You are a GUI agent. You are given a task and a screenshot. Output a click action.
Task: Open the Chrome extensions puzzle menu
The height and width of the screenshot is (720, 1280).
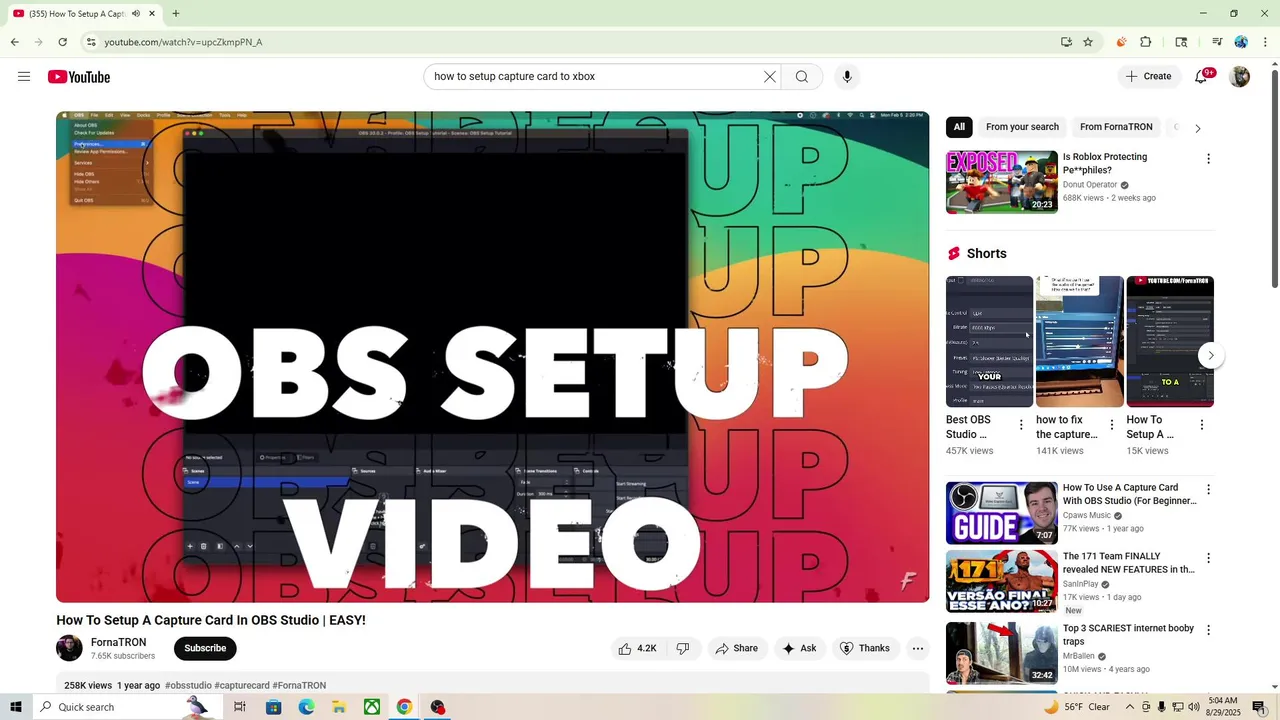click(x=1146, y=42)
